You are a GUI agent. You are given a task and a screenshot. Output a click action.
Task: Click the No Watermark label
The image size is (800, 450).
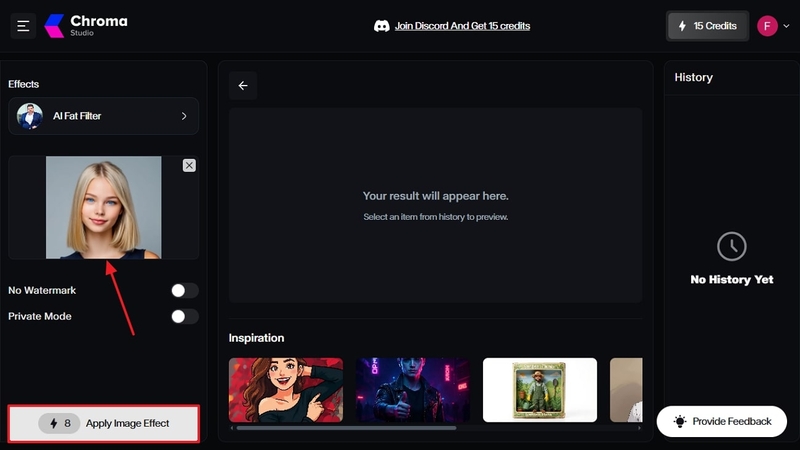point(42,290)
